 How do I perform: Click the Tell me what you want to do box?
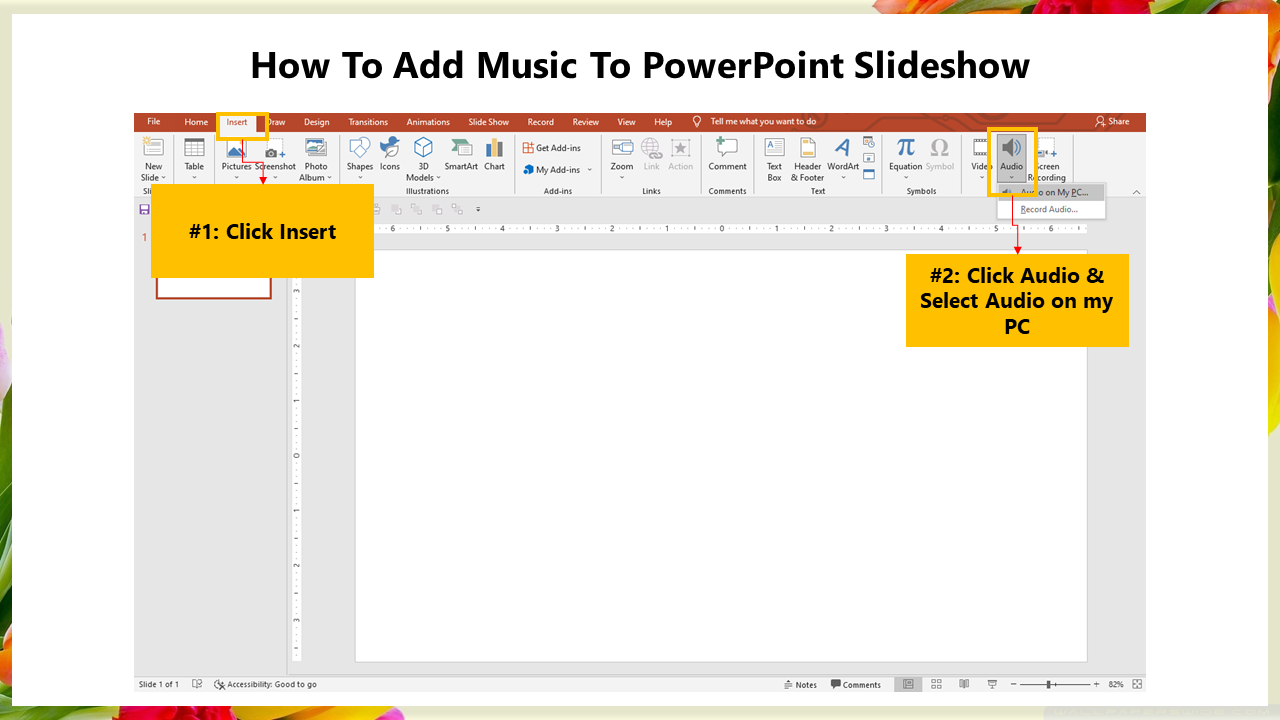point(763,122)
